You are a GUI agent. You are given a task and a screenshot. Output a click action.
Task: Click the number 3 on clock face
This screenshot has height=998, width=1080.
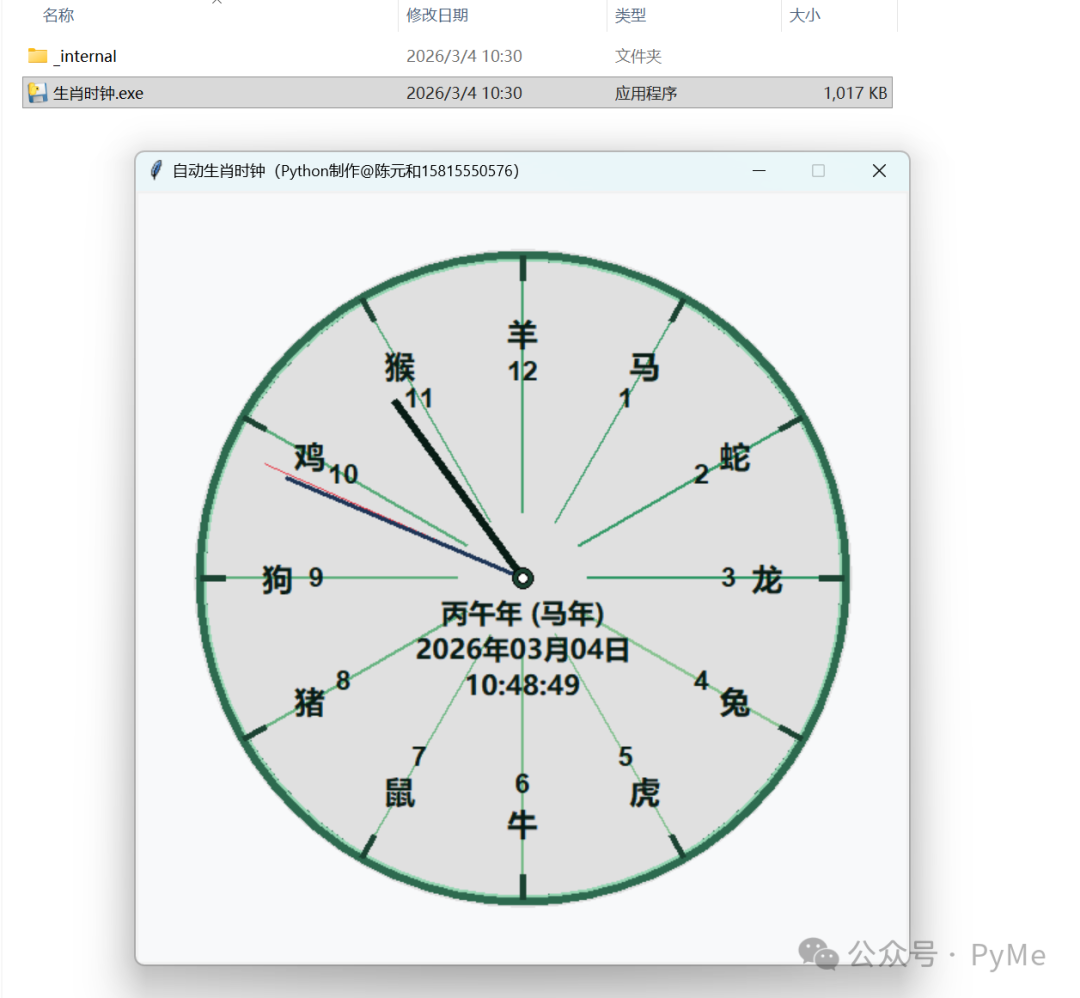[x=729, y=578]
